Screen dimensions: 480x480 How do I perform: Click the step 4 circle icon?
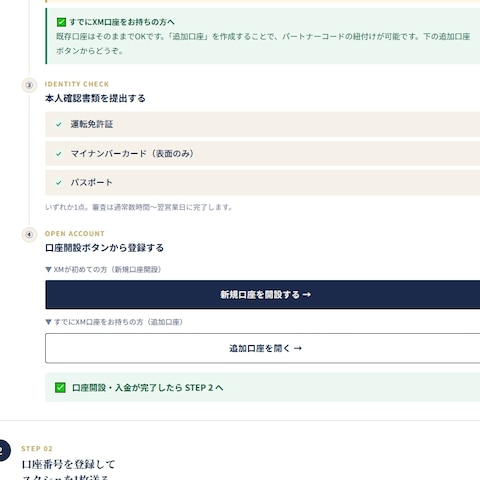click(29, 235)
